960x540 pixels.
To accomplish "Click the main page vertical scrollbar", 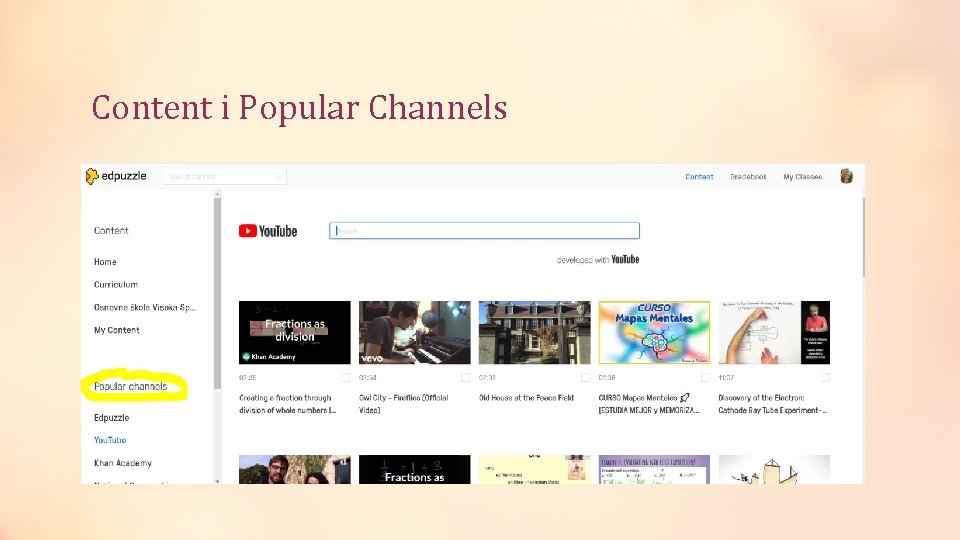I will tap(863, 237).
